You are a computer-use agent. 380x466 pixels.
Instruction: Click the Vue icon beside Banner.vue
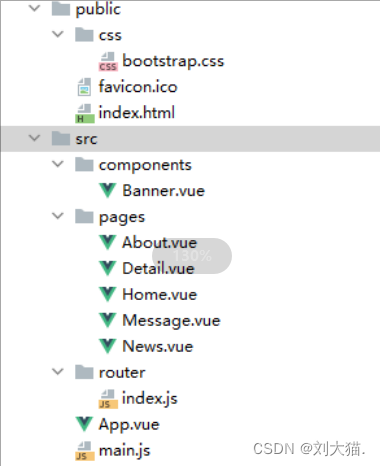(x=108, y=190)
